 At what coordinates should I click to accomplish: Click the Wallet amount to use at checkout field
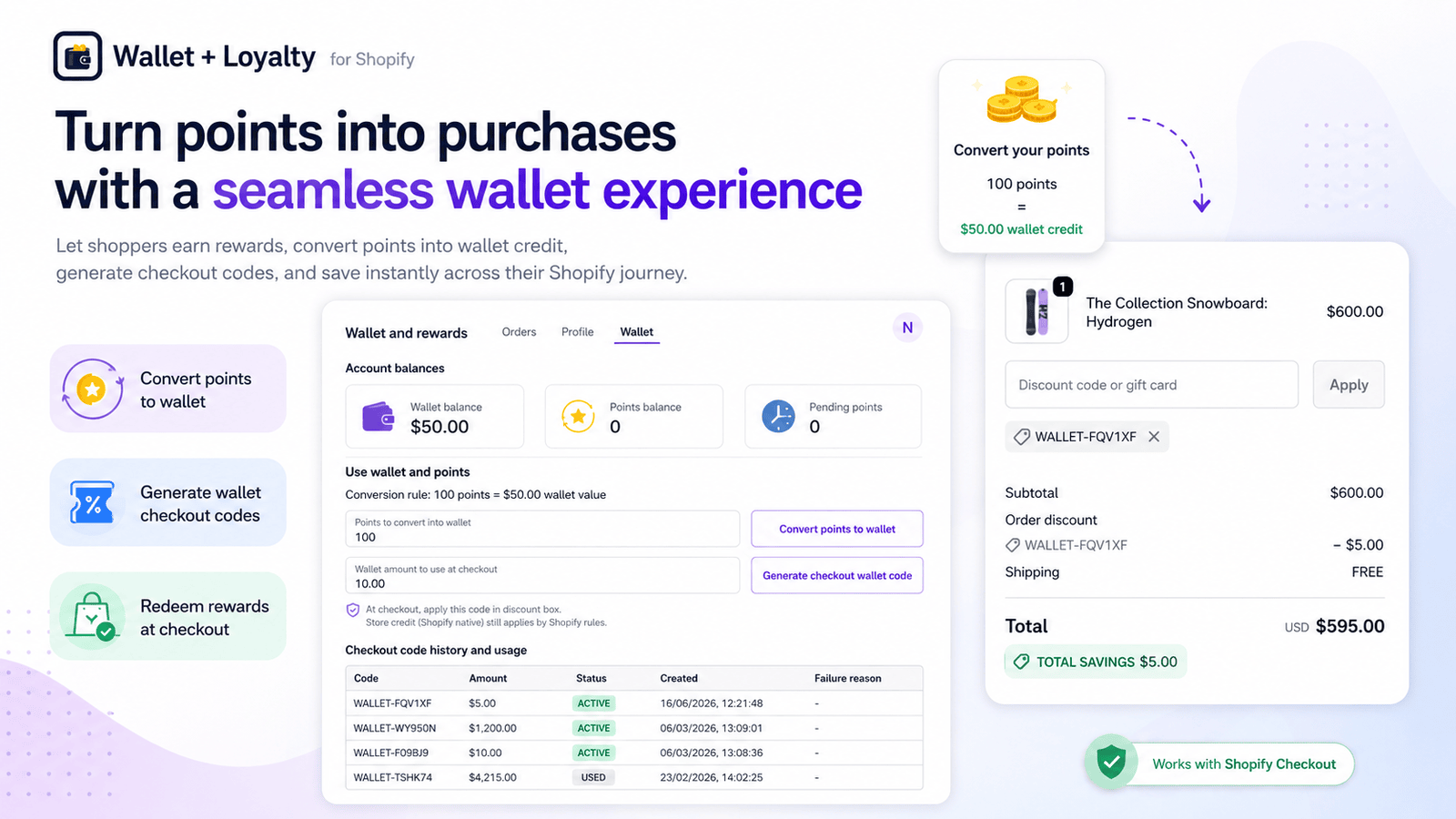(x=542, y=575)
